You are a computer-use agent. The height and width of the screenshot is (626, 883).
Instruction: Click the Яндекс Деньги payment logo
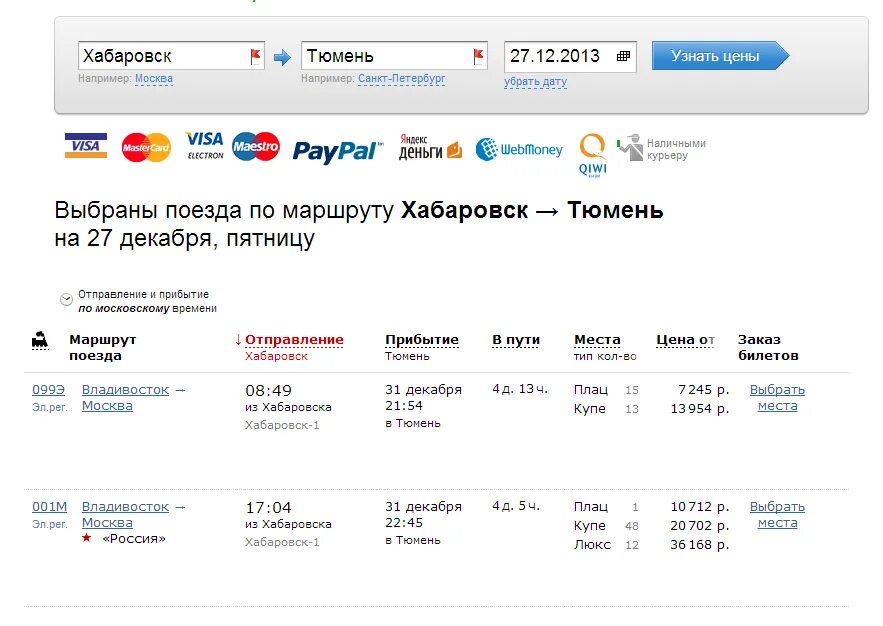coord(430,147)
